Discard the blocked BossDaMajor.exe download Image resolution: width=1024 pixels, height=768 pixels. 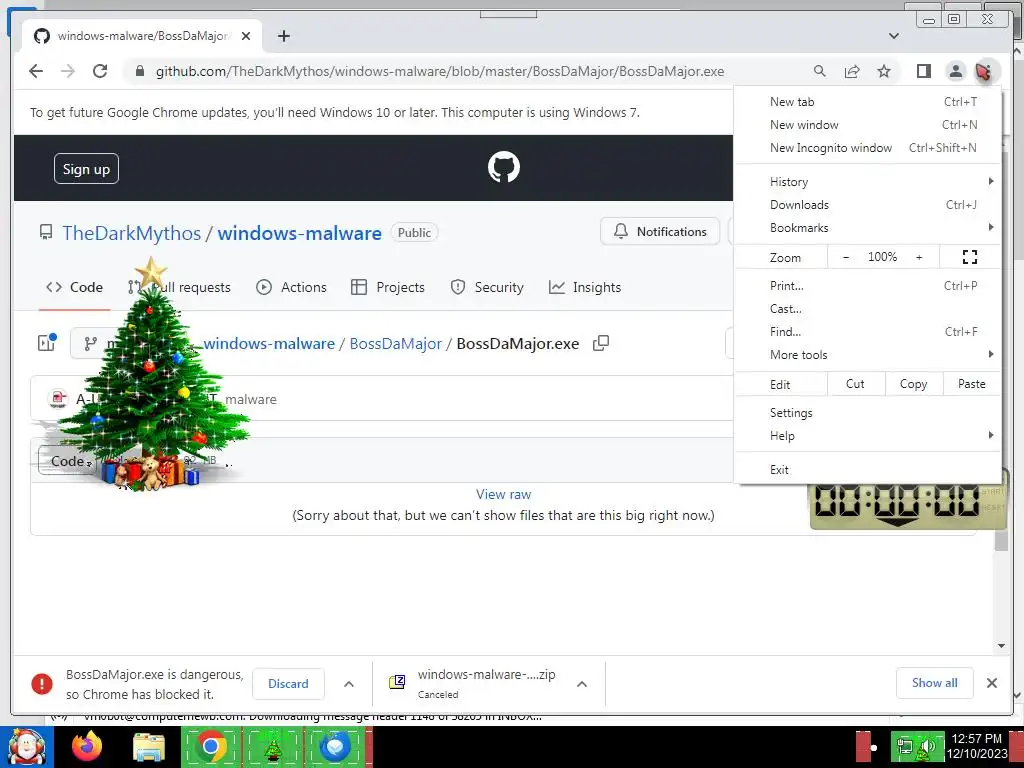[288, 683]
